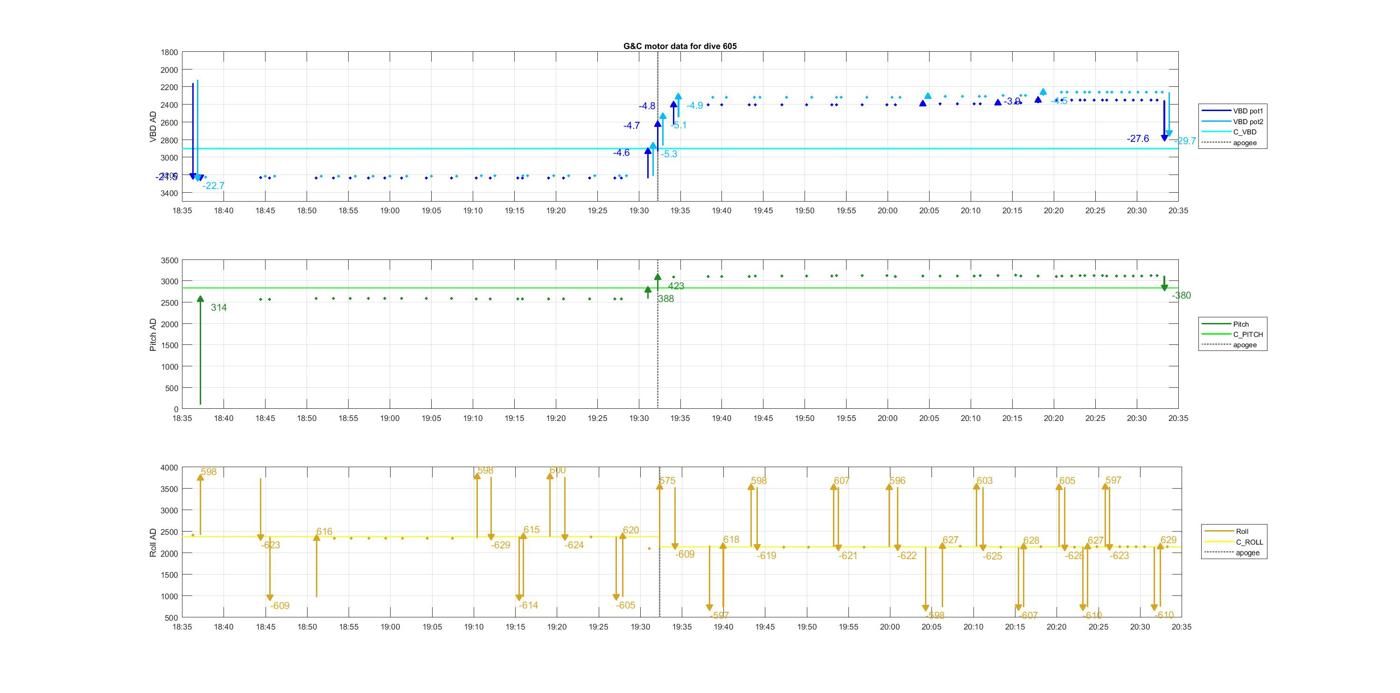Click the '1800' tick on VBD axis

point(169,52)
